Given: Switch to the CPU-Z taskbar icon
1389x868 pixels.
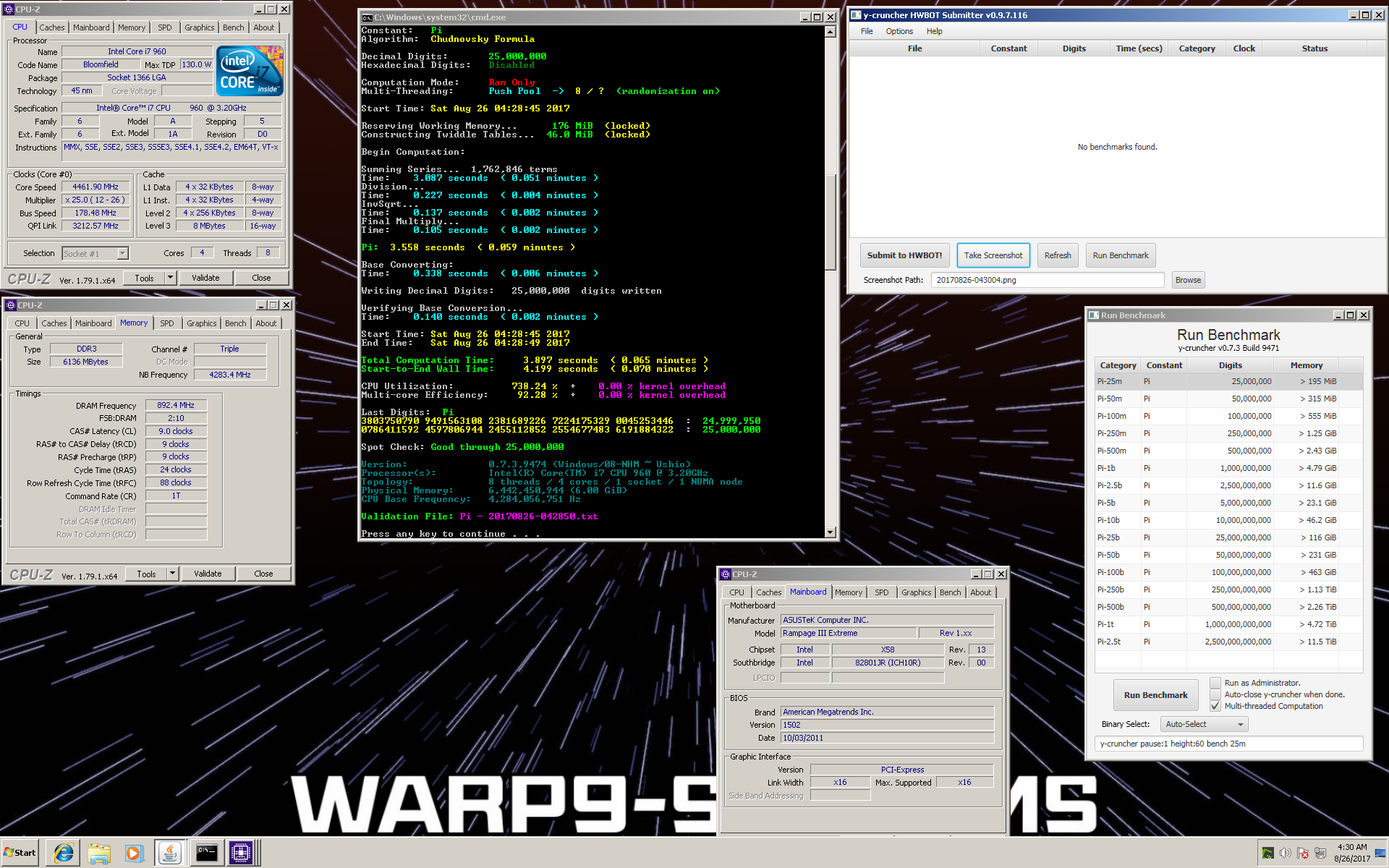Looking at the screenshot, I should [x=240, y=853].
